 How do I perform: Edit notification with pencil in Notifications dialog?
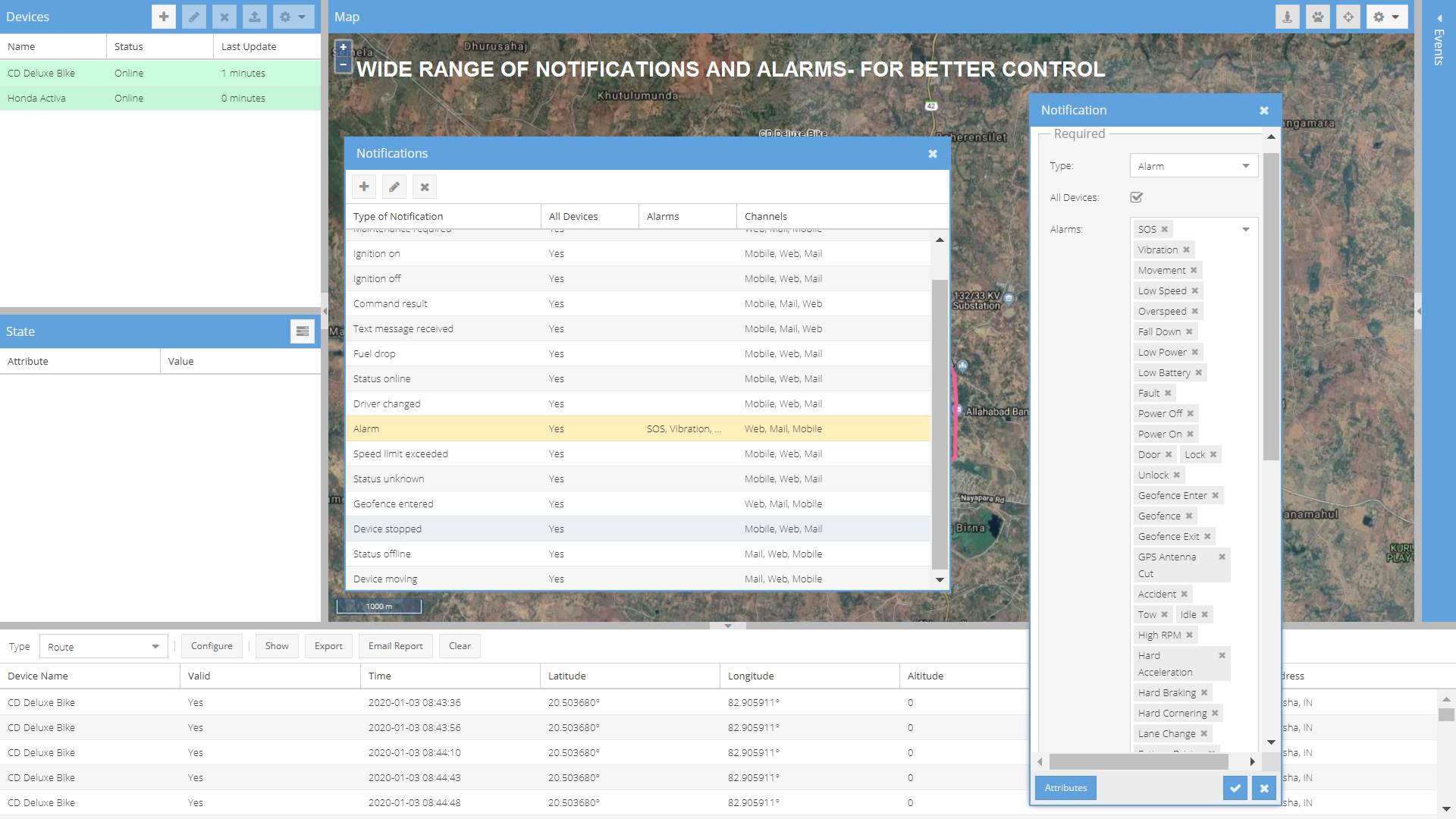coord(394,187)
